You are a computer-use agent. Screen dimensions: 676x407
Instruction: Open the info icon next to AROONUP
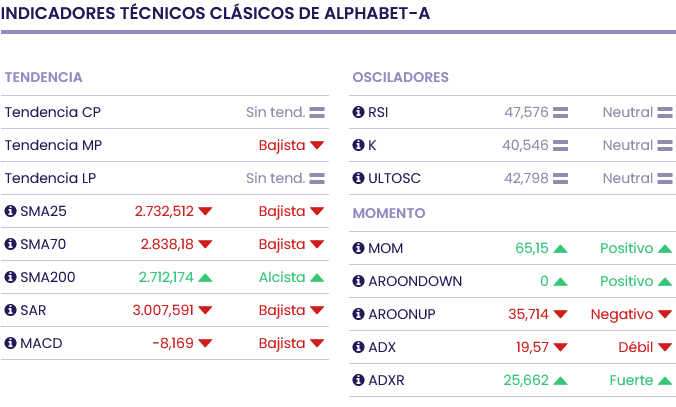pos(359,314)
